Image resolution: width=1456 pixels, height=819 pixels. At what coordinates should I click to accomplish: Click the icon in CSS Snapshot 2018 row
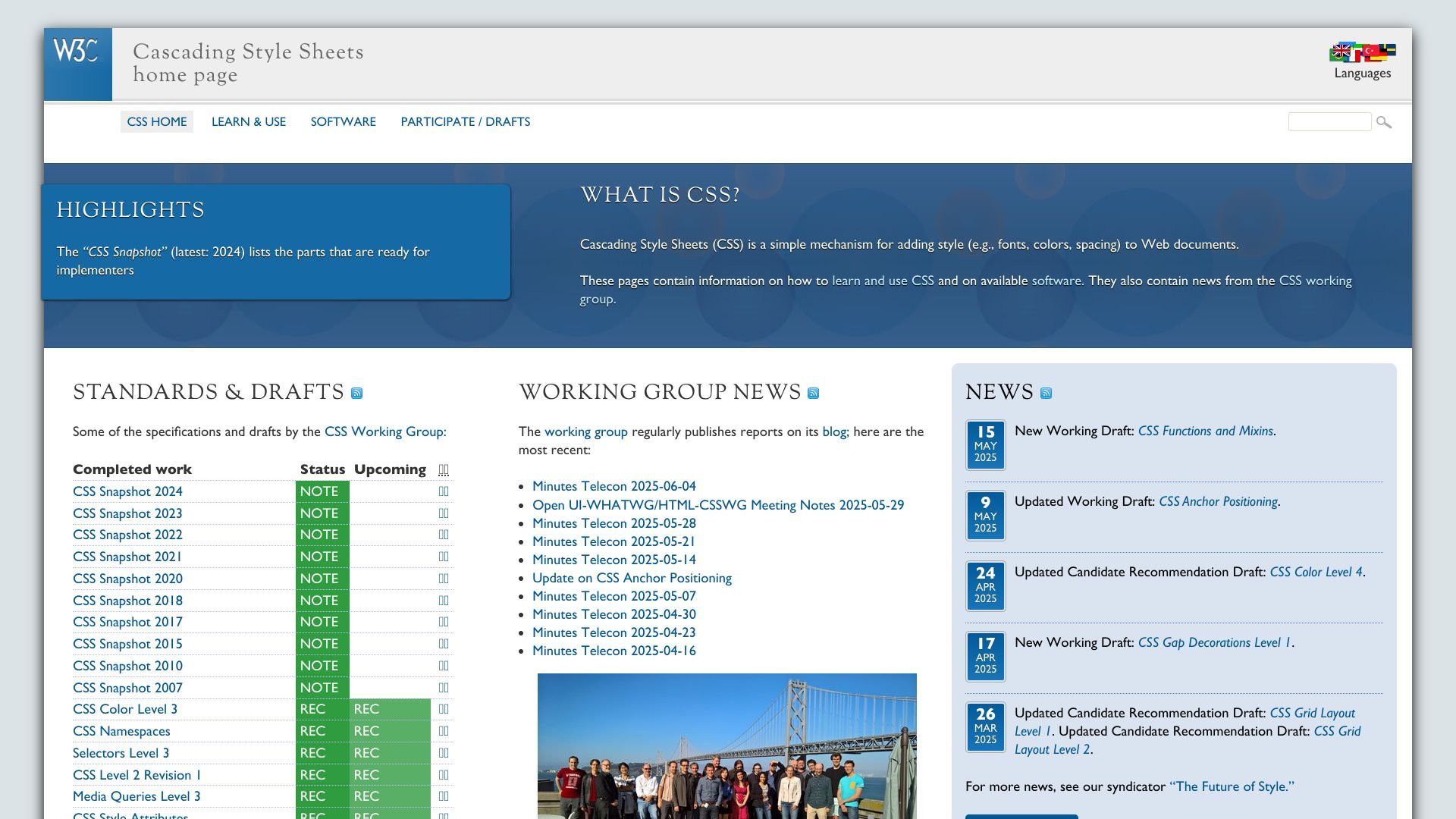tap(444, 601)
